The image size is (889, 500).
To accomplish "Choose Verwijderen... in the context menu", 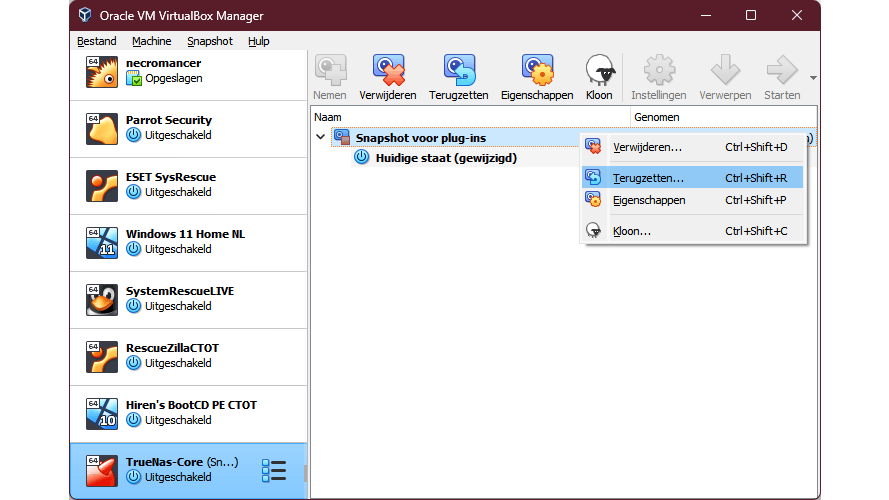I will pyautogui.click(x=692, y=147).
